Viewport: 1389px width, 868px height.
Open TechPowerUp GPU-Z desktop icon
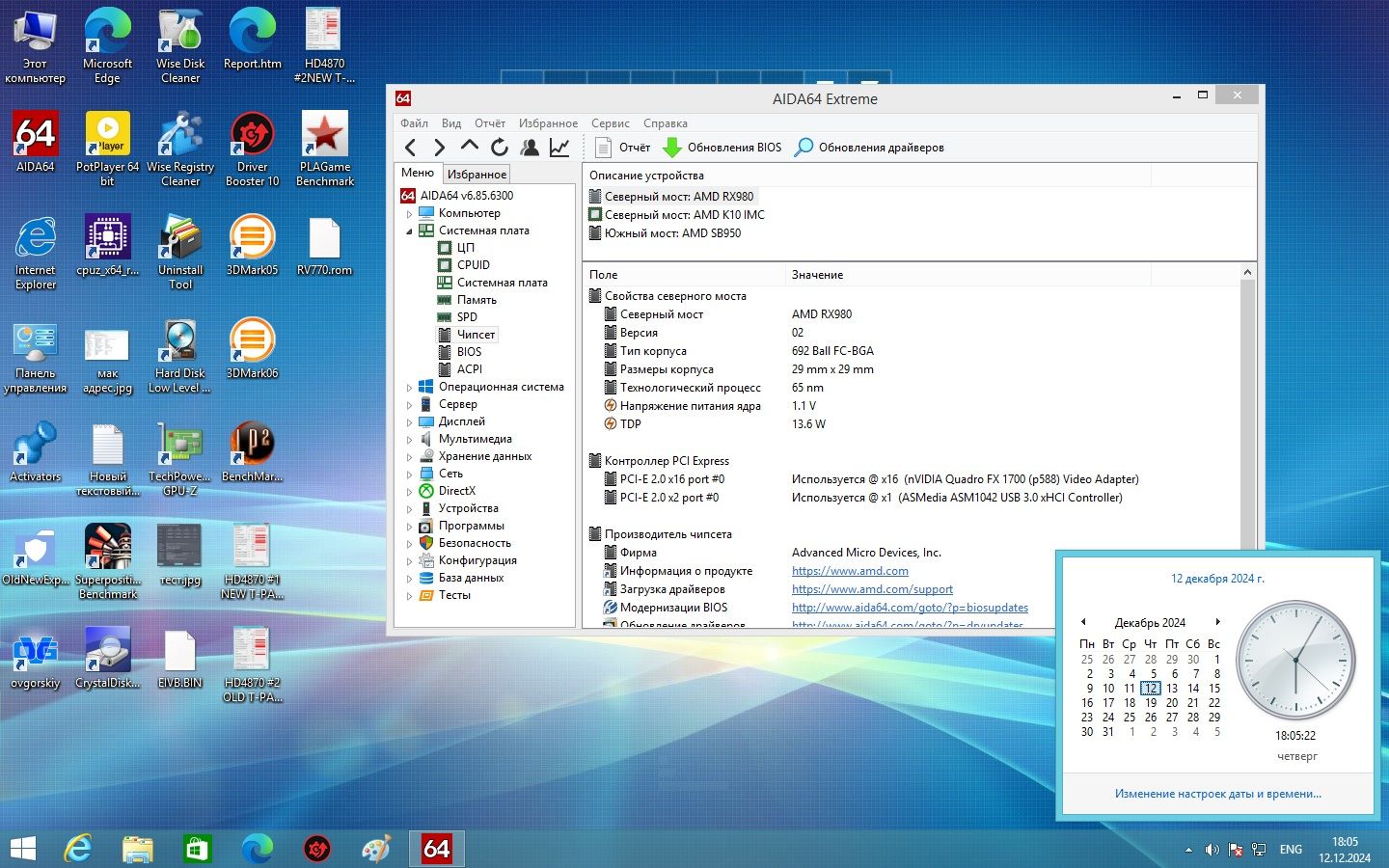point(180,459)
